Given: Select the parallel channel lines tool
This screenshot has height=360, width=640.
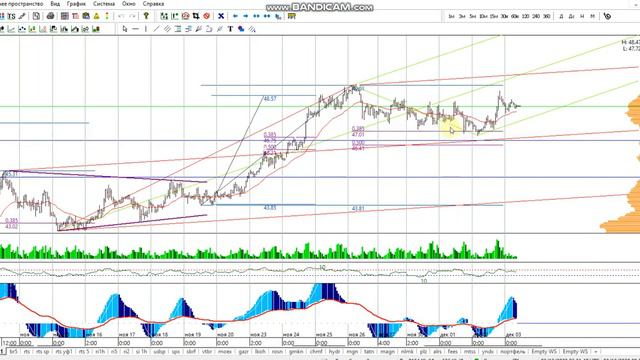Looking at the screenshot, I should tap(167, 29).
